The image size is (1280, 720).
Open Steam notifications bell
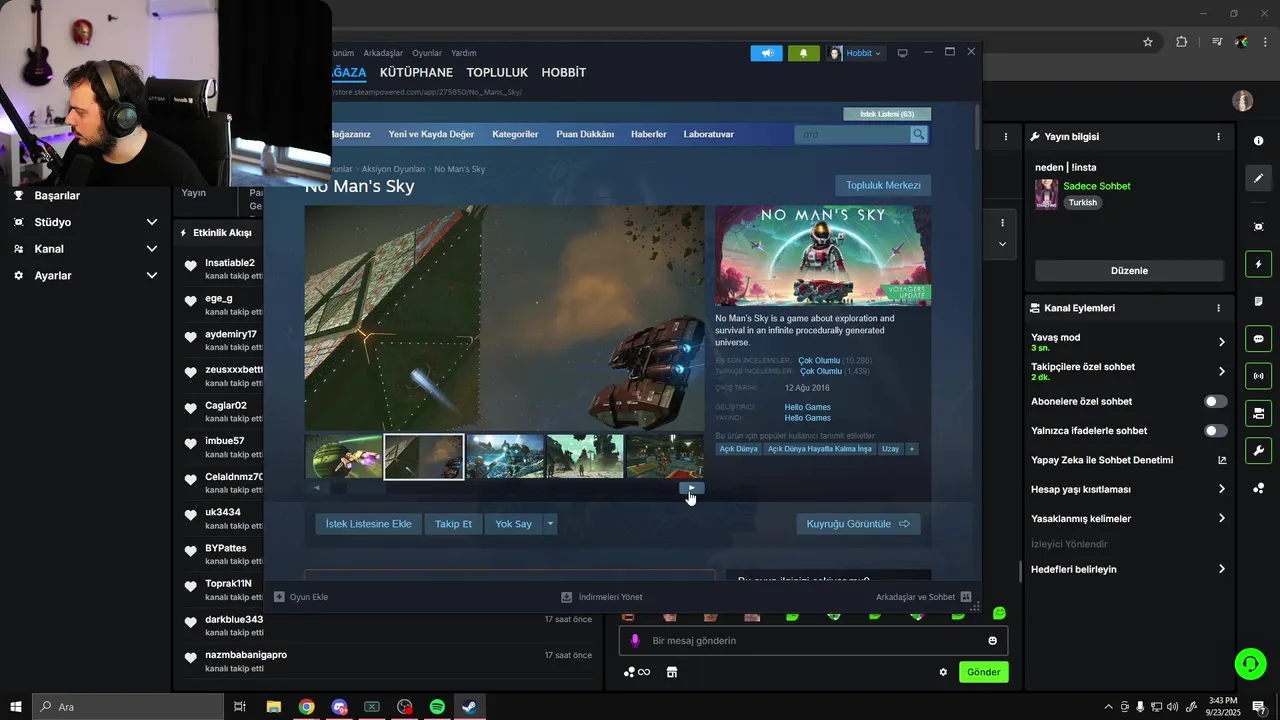pyautogui.click(x=803, y=53)
